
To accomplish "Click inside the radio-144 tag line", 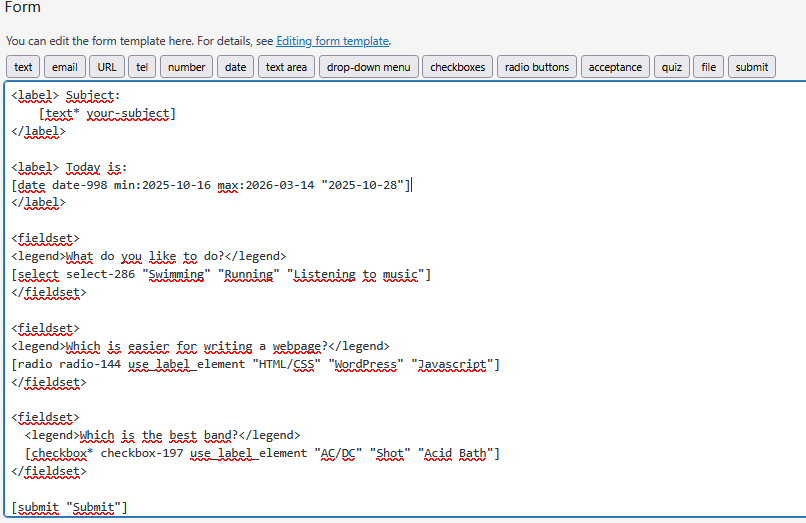I will click(x=255, y=364).
